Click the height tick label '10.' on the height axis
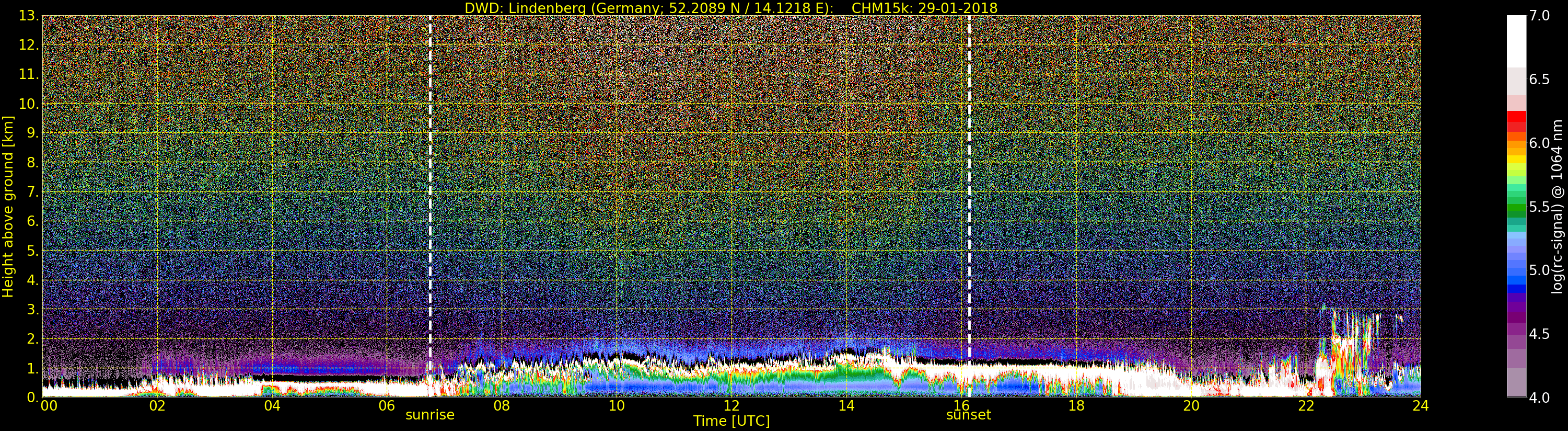The height and width of the screenshot is (431, 1568). click(29, 104)
